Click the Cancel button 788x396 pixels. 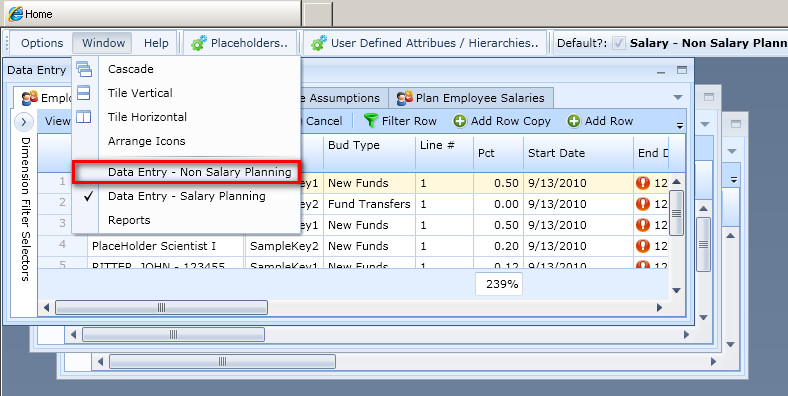click(322, 121)
